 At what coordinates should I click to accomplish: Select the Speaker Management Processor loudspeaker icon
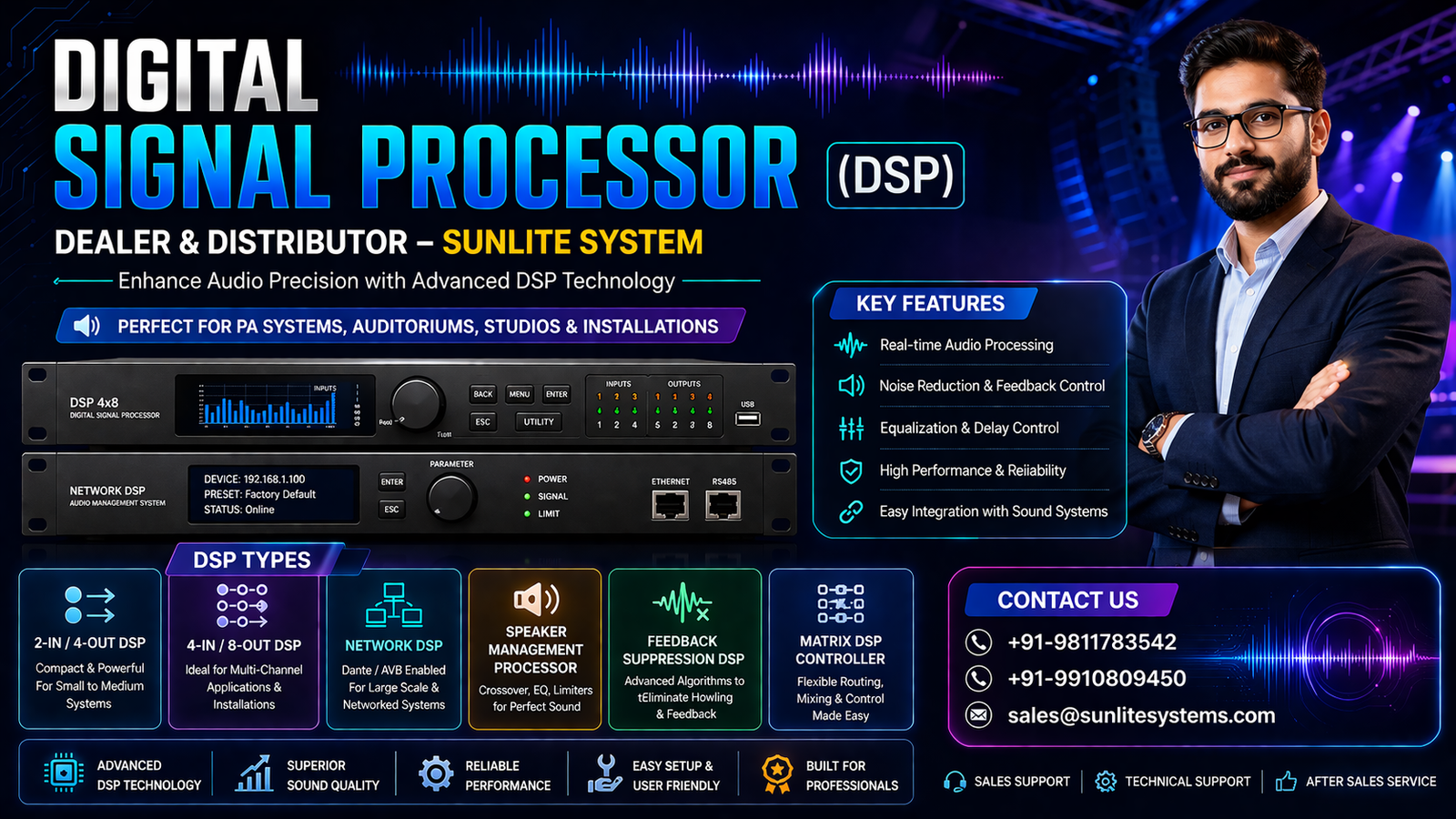tap(536, 599)
